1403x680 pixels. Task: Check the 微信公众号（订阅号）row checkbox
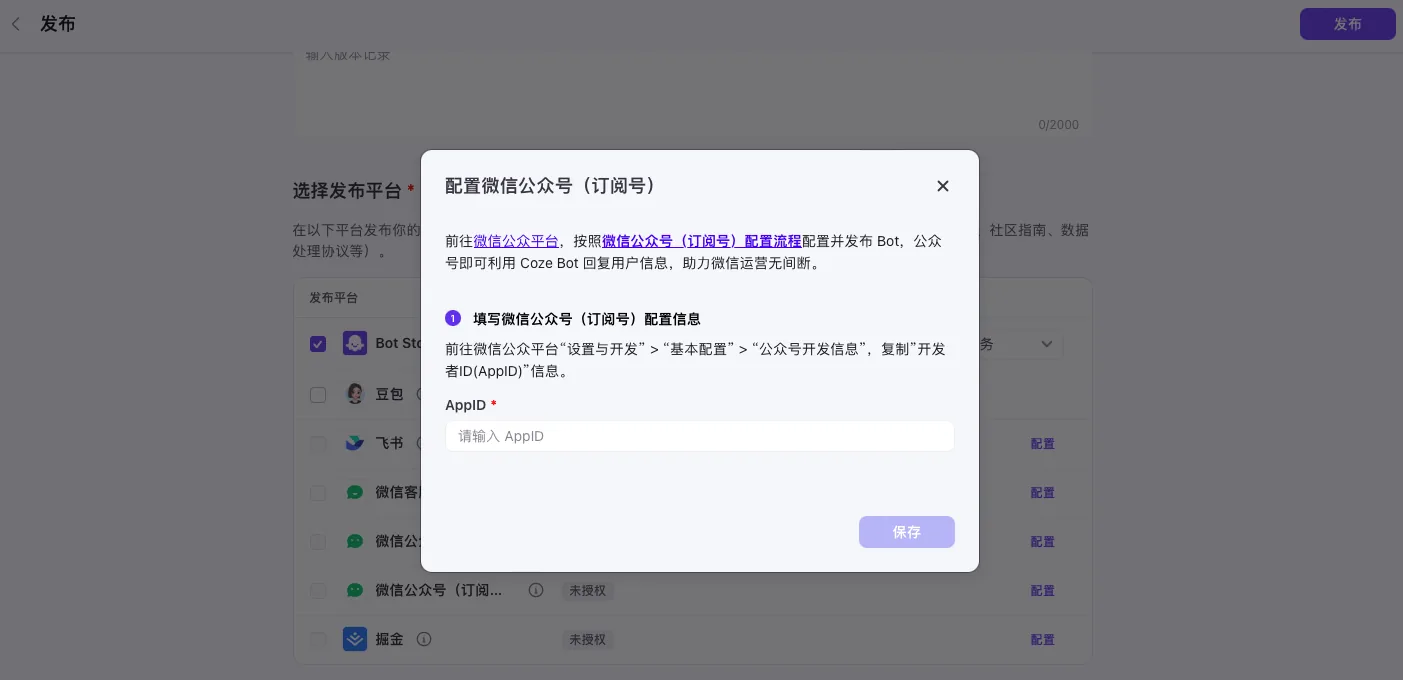click(x=318, y=591)
